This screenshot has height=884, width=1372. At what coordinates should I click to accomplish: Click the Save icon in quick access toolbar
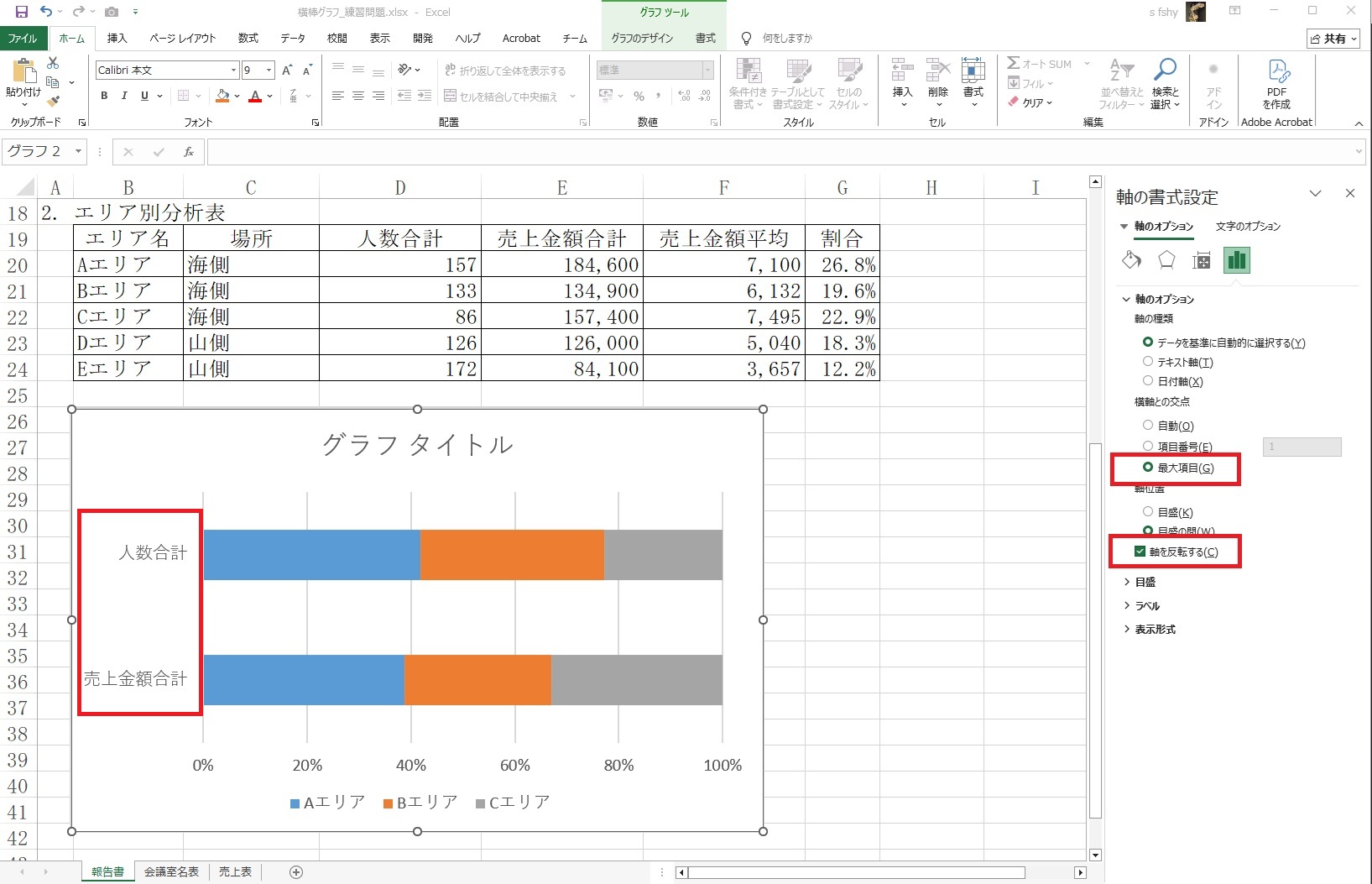pyautogui.click(x=21, y=12)
